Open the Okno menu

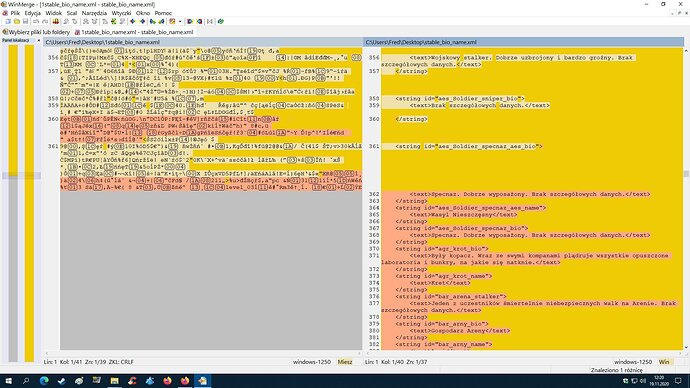(143, 13)
